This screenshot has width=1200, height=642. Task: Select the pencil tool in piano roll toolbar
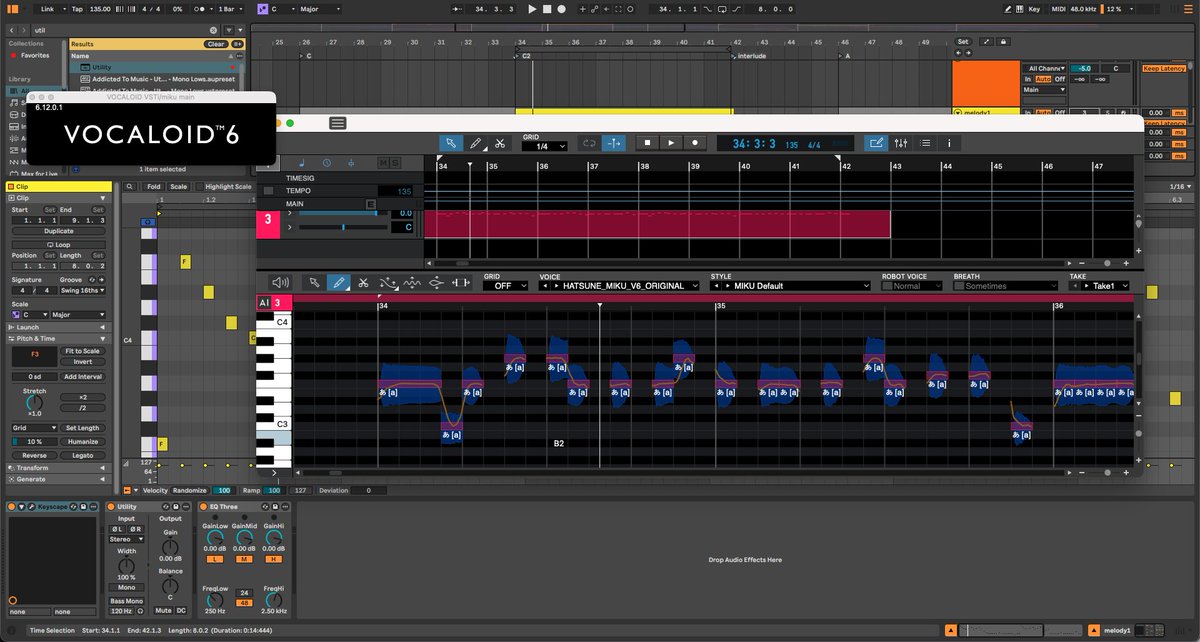339,283
